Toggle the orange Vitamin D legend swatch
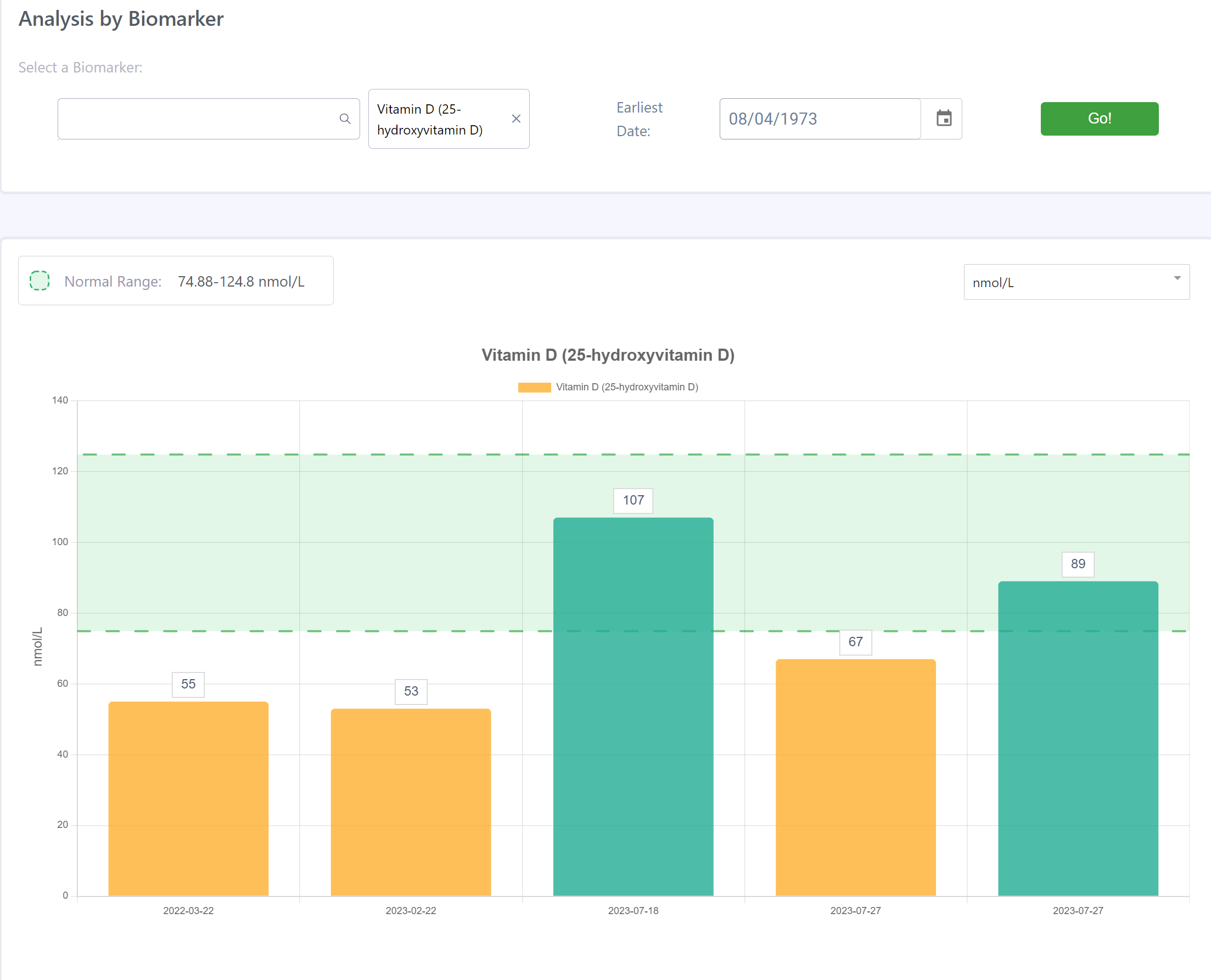 tap(534, 387)
